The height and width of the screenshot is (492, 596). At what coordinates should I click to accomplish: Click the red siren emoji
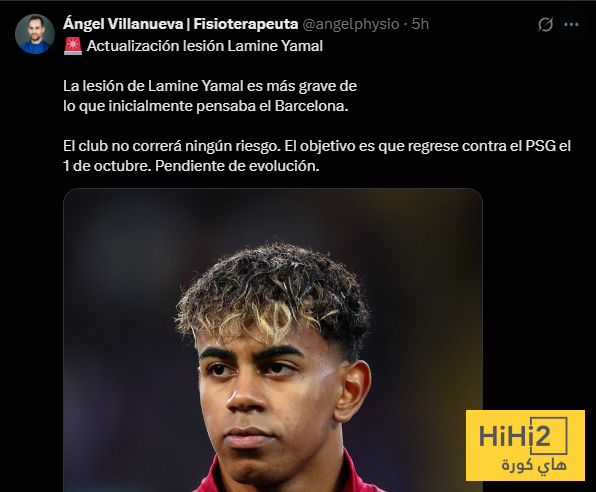coord(73,46)
